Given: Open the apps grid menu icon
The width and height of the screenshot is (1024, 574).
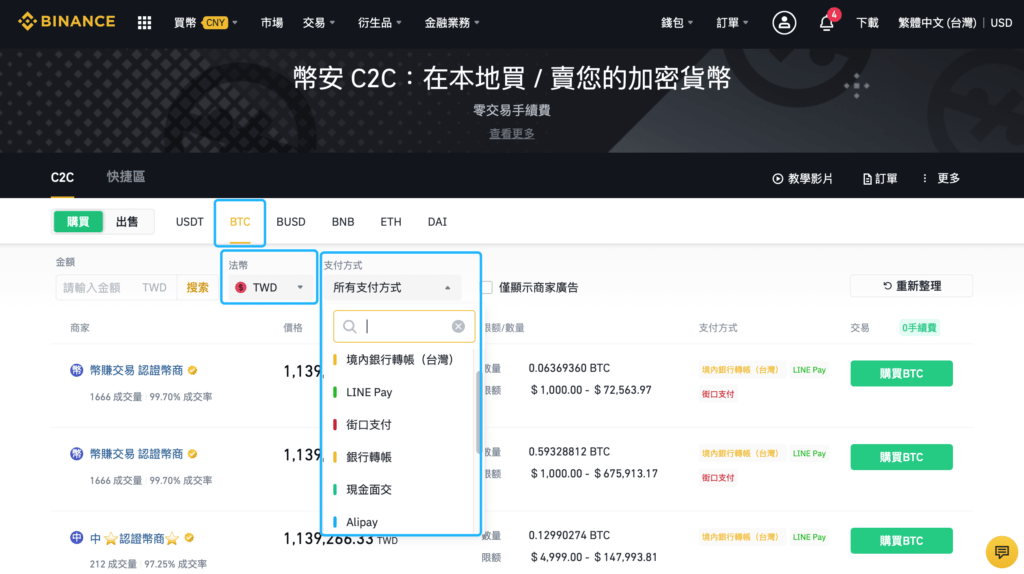Looking at the screenshot, I should coord(144,22).
